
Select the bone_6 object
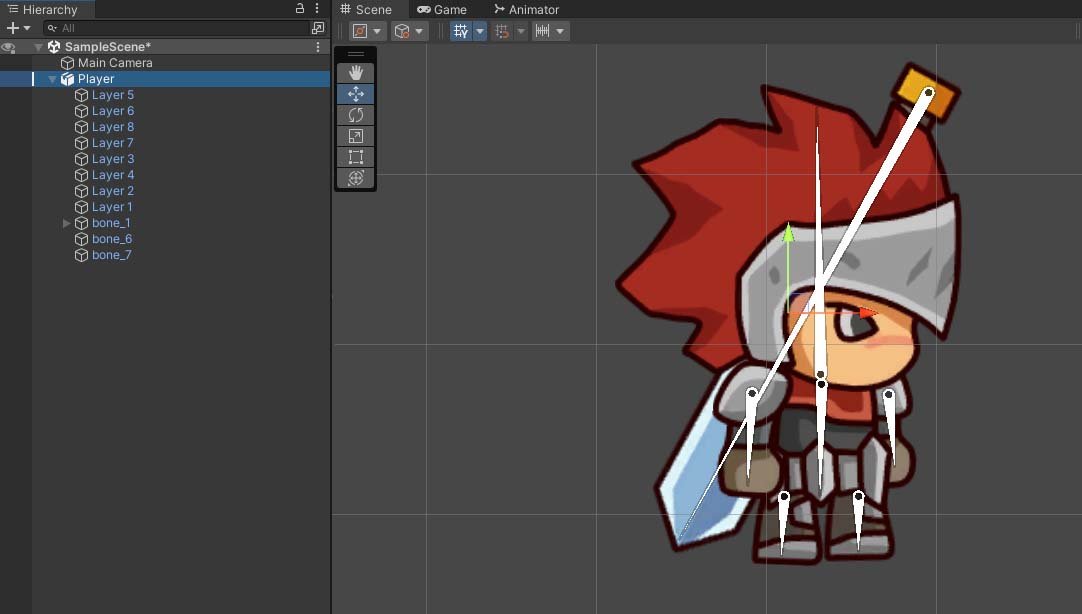point(112,239)
